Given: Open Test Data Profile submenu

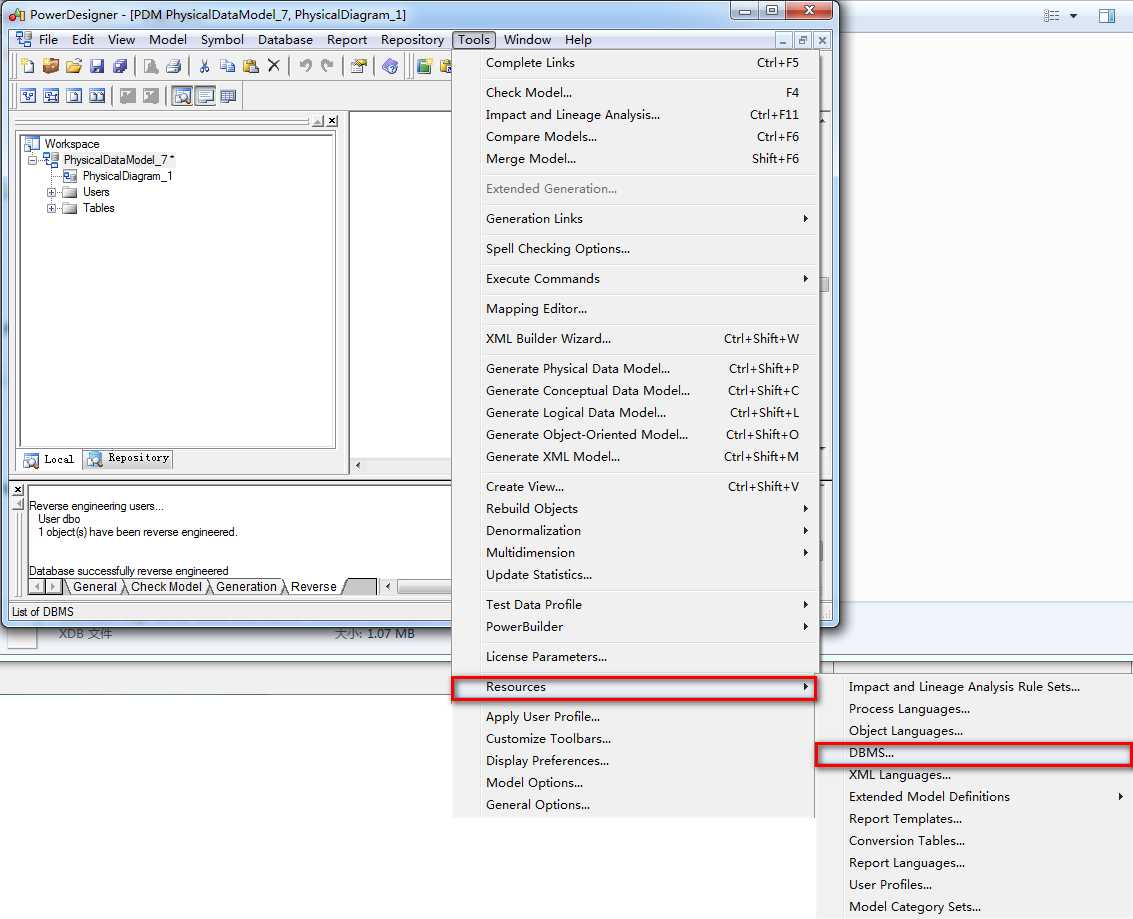Looking at the screenshot, I should tap(647, 604).
